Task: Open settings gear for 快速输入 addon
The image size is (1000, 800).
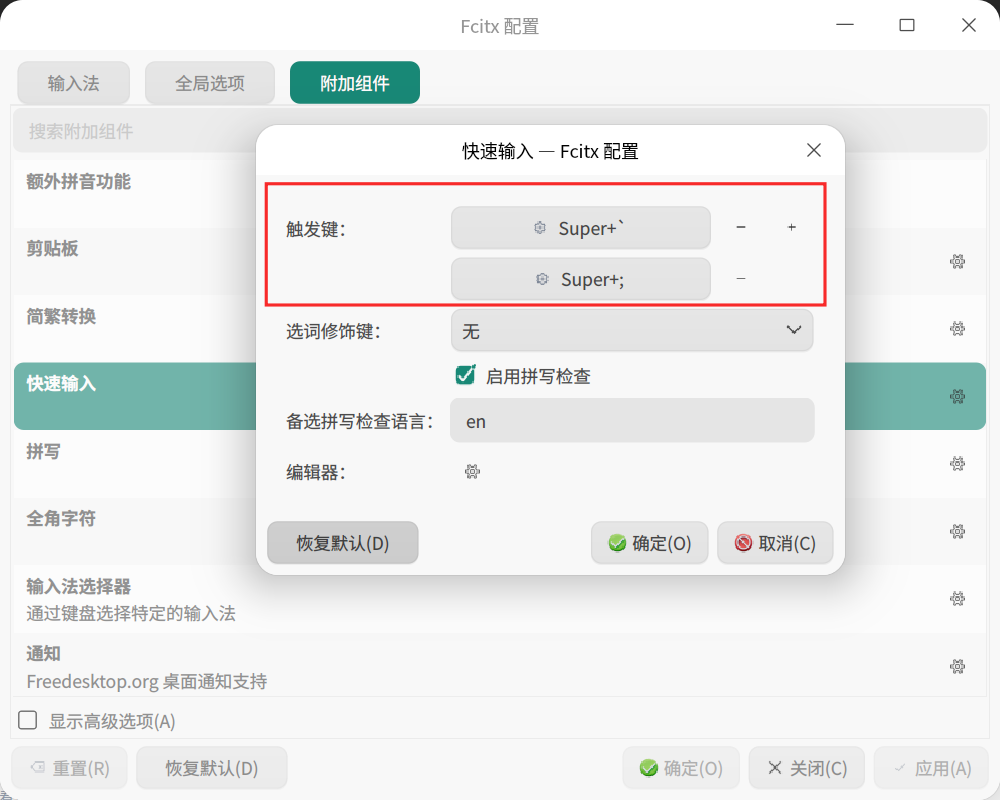Action: (x=957, y=396)
